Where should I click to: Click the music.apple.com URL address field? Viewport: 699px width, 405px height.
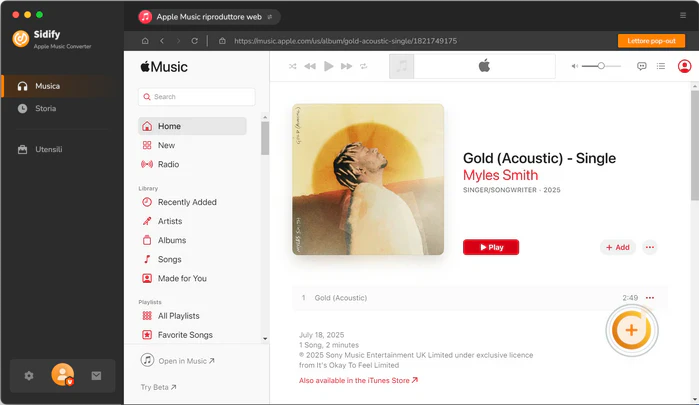(x=345, y=41)
